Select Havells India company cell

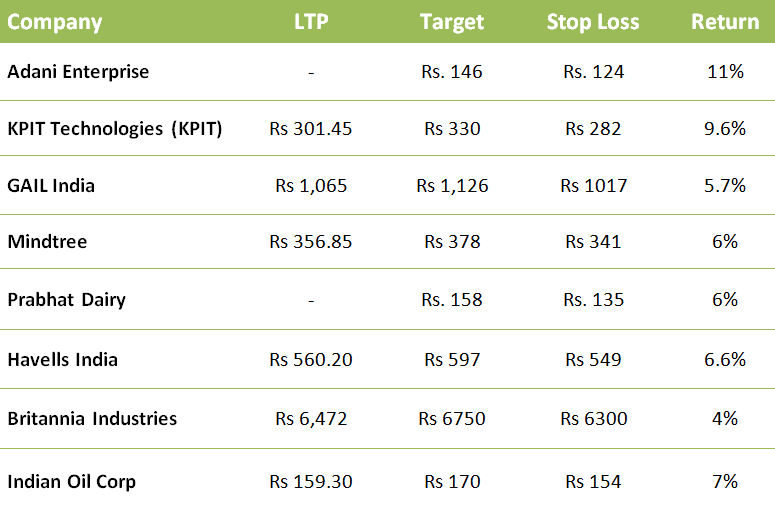click(x=63, y=360)
